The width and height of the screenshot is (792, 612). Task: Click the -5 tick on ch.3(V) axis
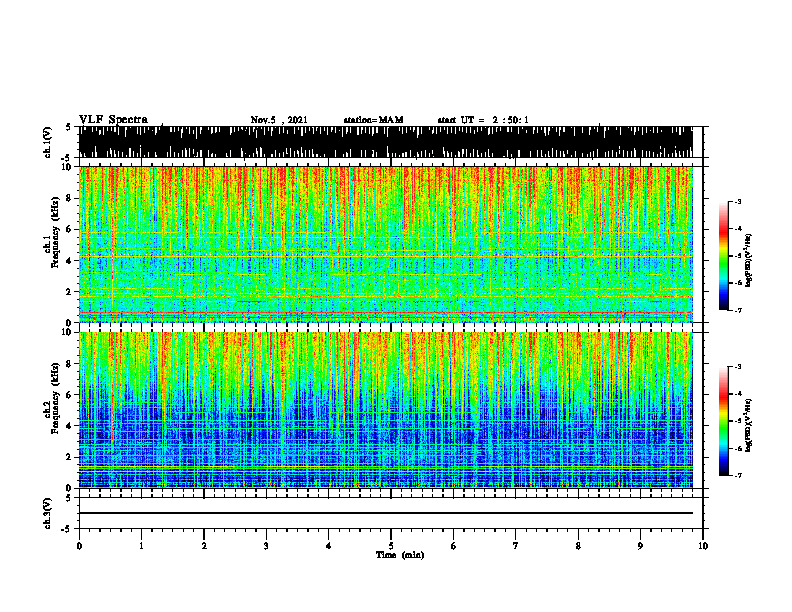tap(66, 529)
